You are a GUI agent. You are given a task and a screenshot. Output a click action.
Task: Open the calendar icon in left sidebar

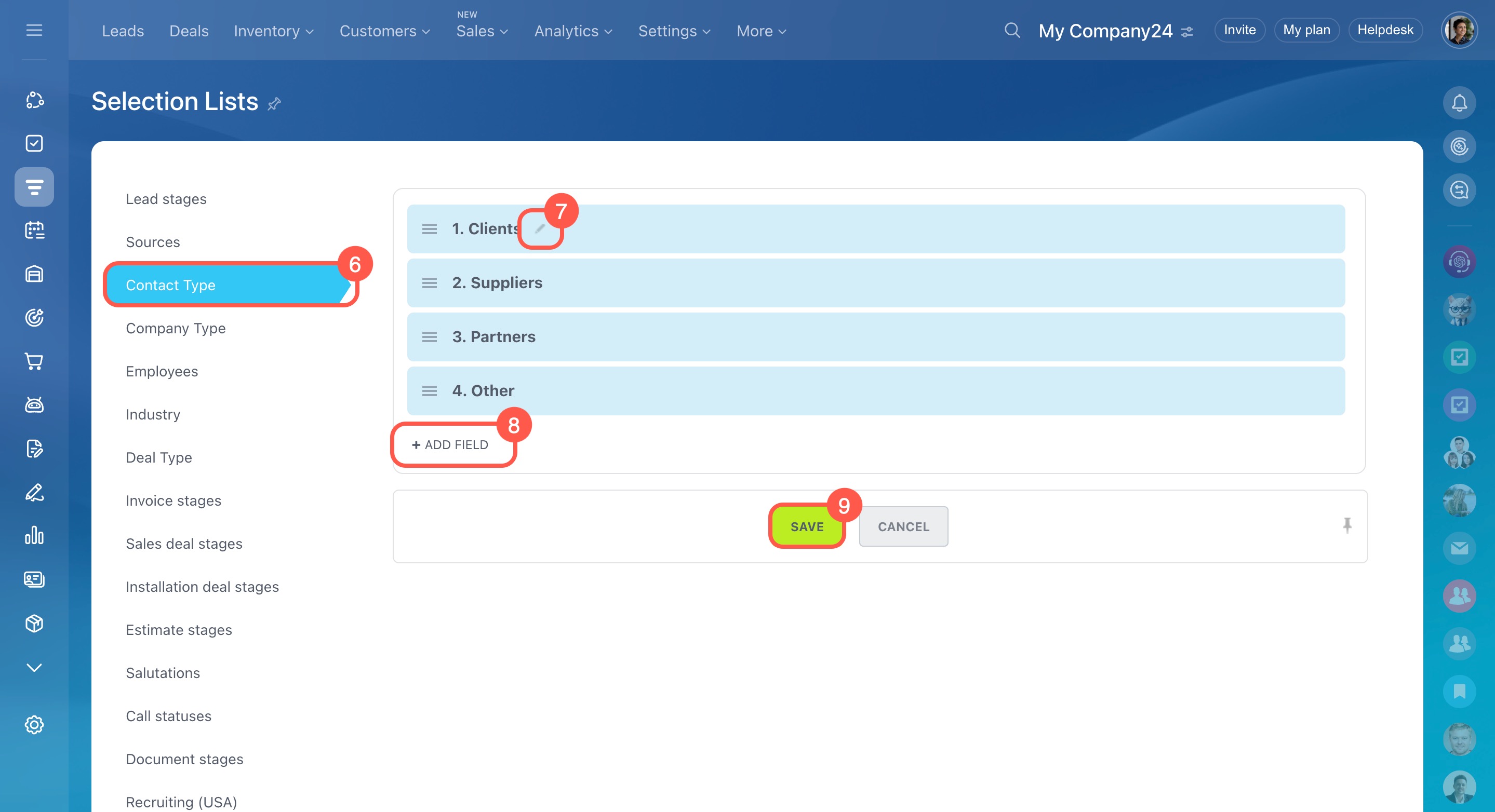[x=34, y=231]
